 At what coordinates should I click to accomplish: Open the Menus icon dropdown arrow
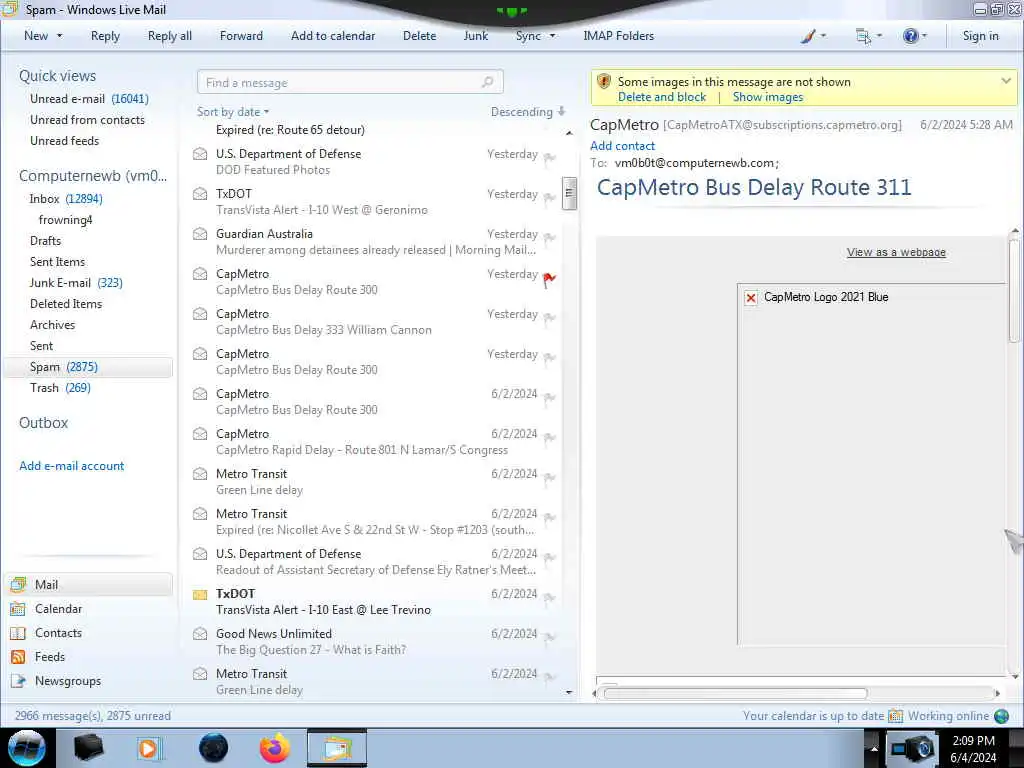point(879,36)
